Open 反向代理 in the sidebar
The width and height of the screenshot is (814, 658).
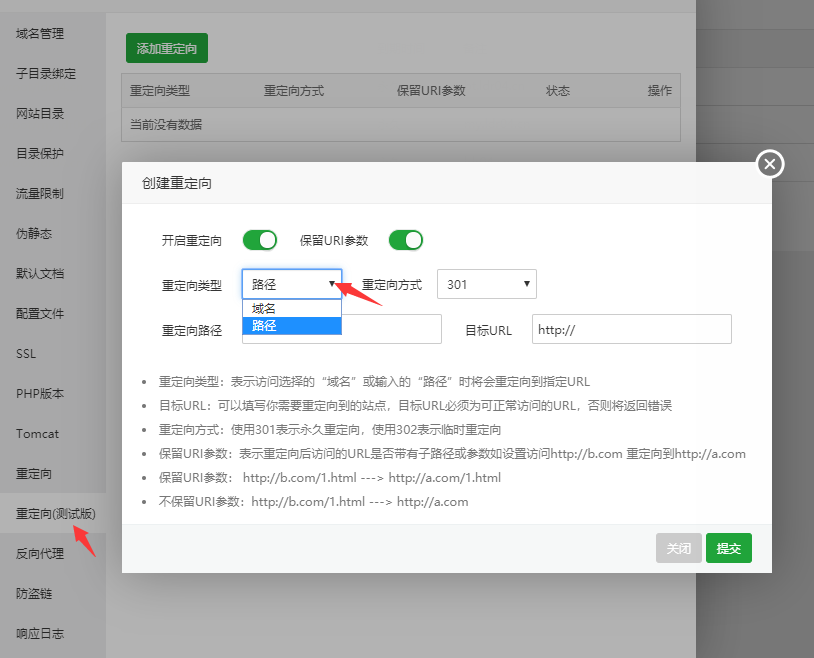[40, 554]
